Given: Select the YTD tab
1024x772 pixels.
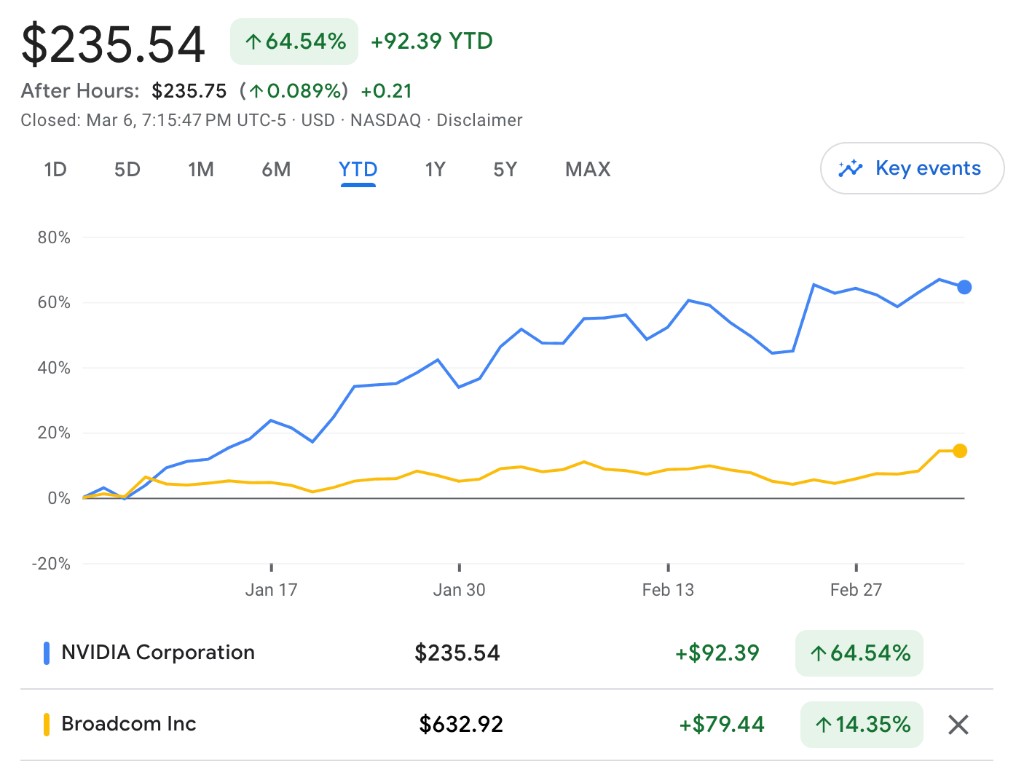Looking at the screenshot, I should point(358,170).
